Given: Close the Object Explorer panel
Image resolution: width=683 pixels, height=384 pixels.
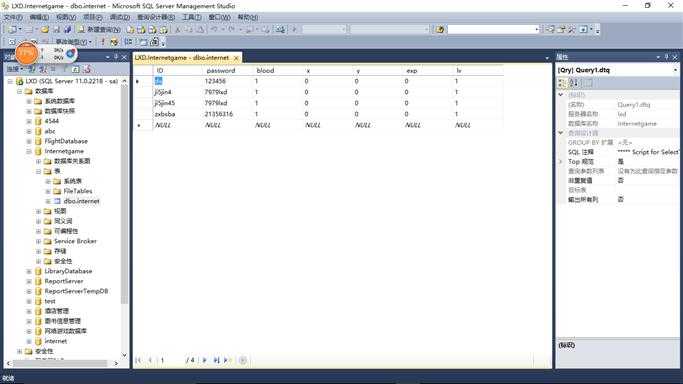Looking at the screenshot, I should 124,57.
